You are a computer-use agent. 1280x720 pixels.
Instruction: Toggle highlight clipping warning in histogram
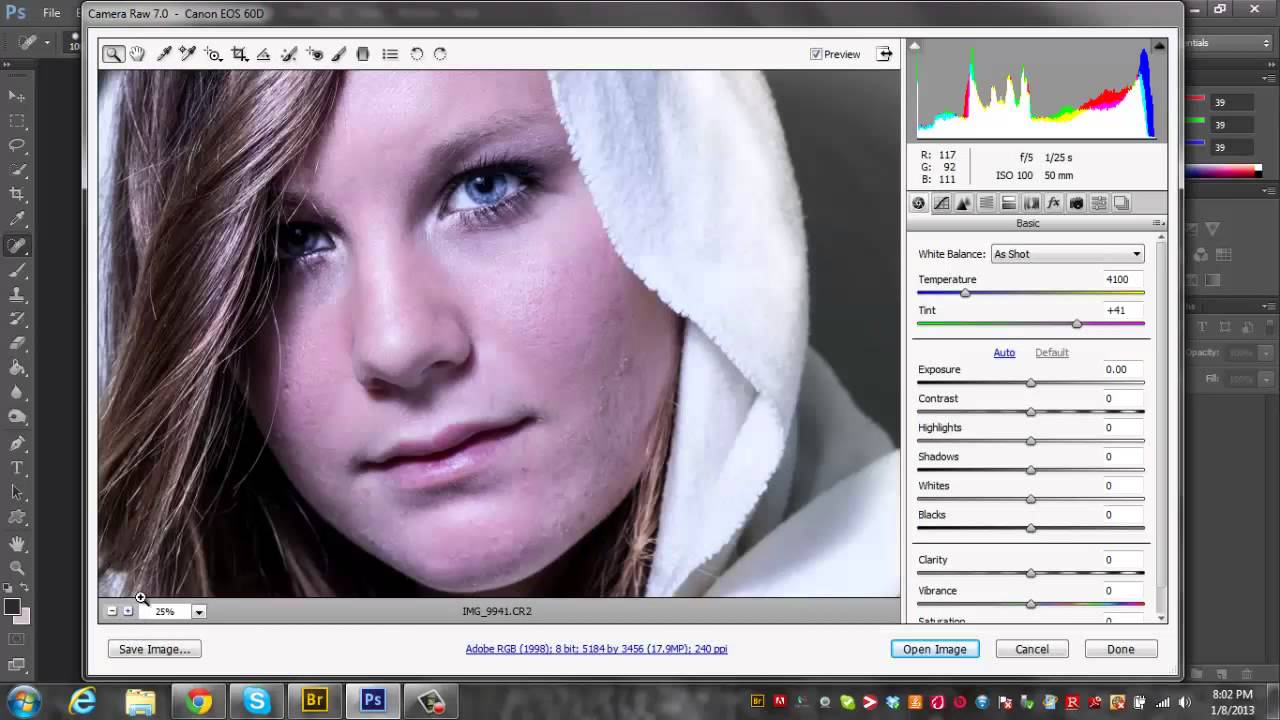click(1159, 46)
